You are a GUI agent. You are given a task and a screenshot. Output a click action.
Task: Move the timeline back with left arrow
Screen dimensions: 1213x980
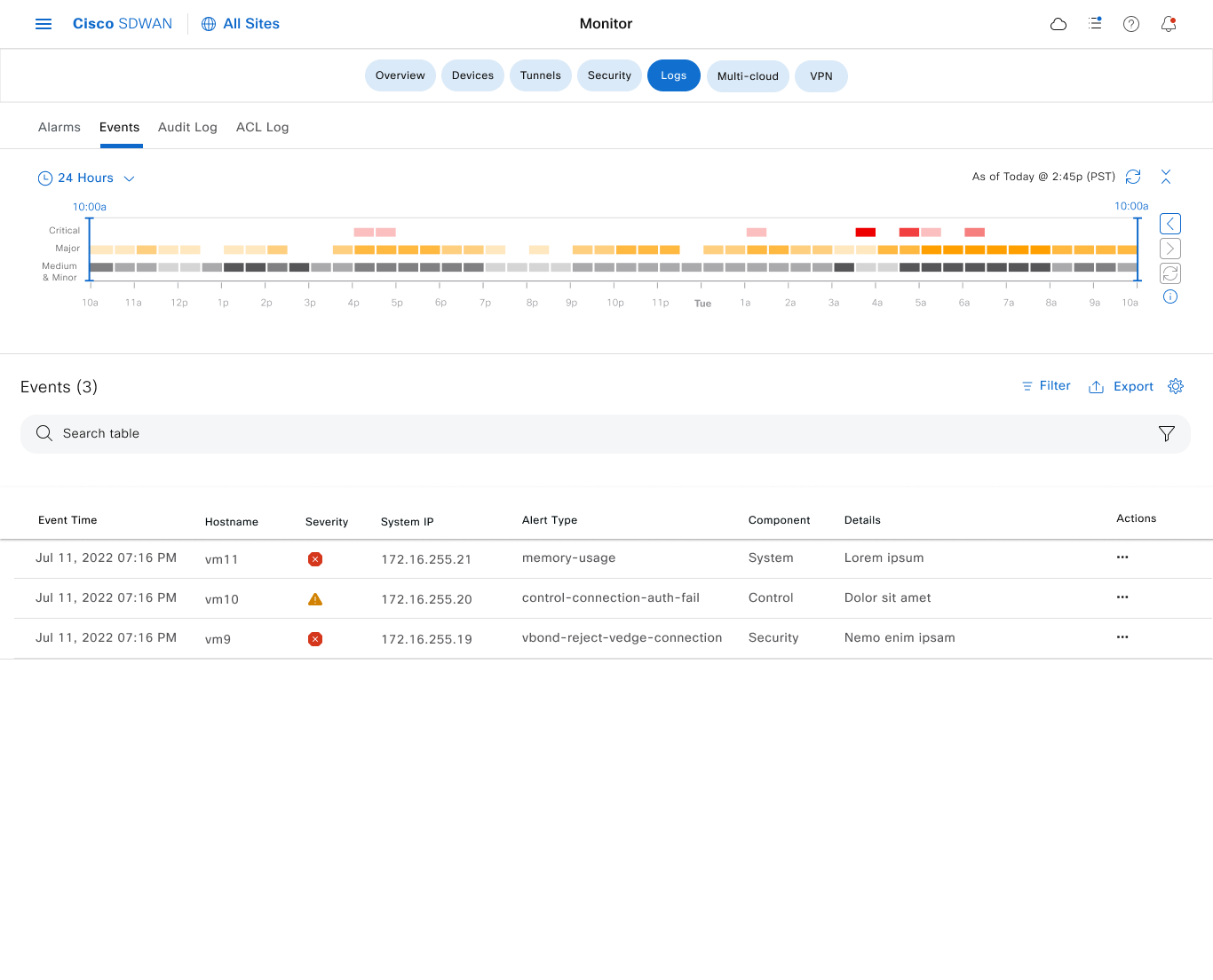(x=1170, y=224)
